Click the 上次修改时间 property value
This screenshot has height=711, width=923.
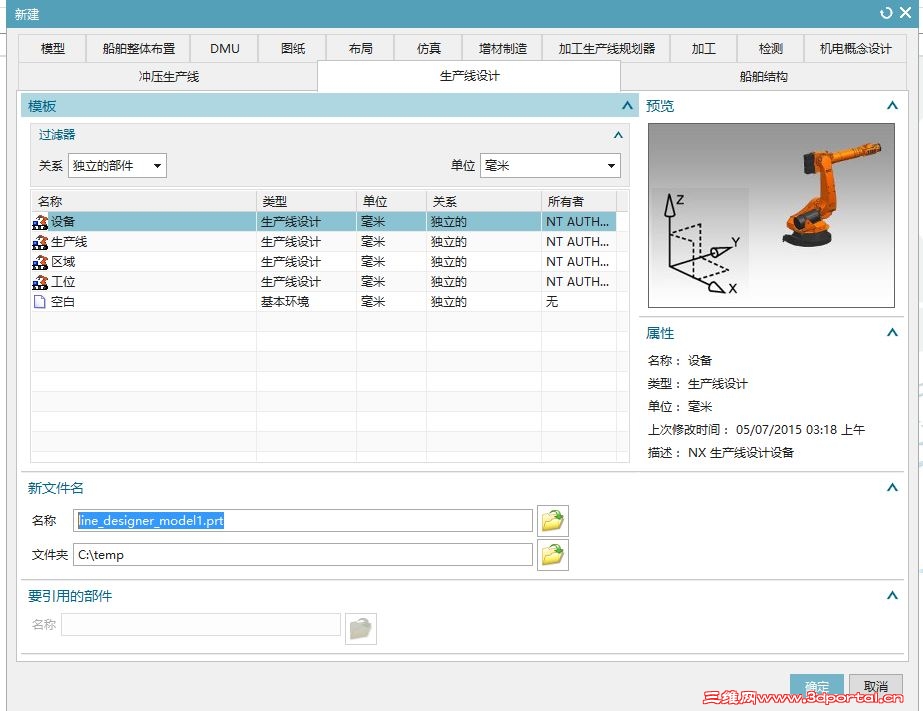pos(800,430)
